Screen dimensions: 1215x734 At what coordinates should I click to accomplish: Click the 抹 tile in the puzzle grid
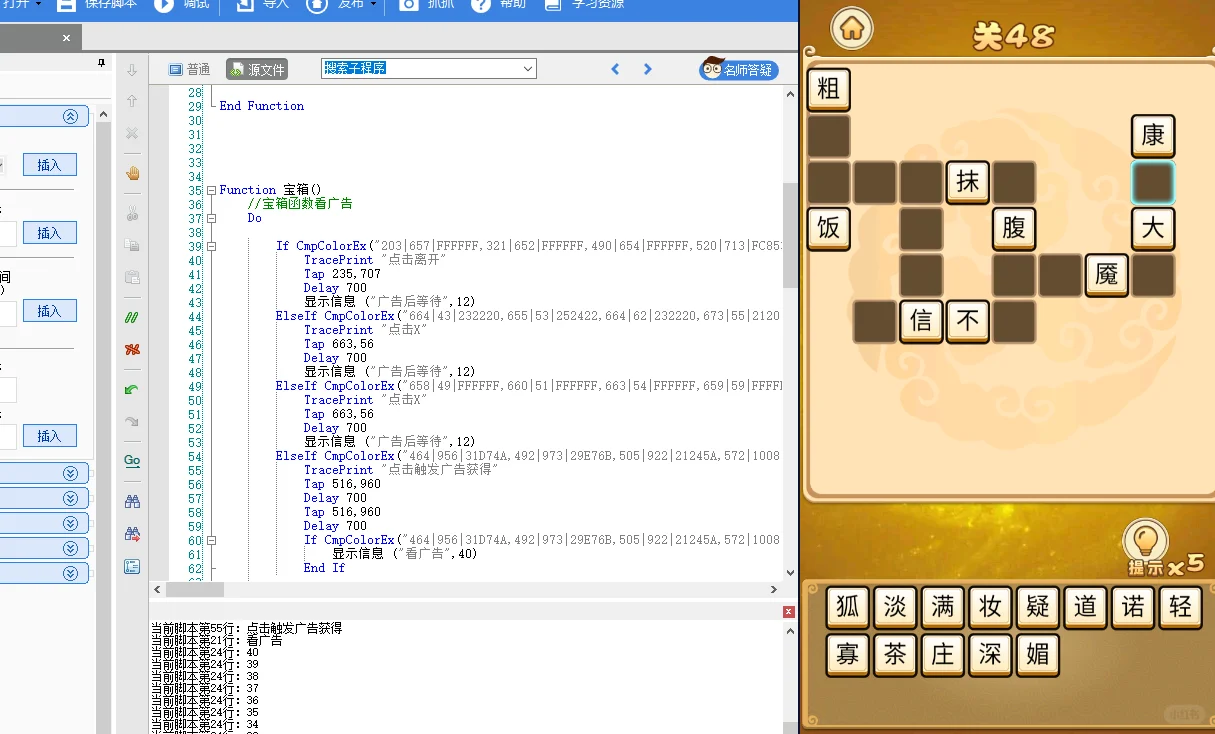[x=967, y=182]
